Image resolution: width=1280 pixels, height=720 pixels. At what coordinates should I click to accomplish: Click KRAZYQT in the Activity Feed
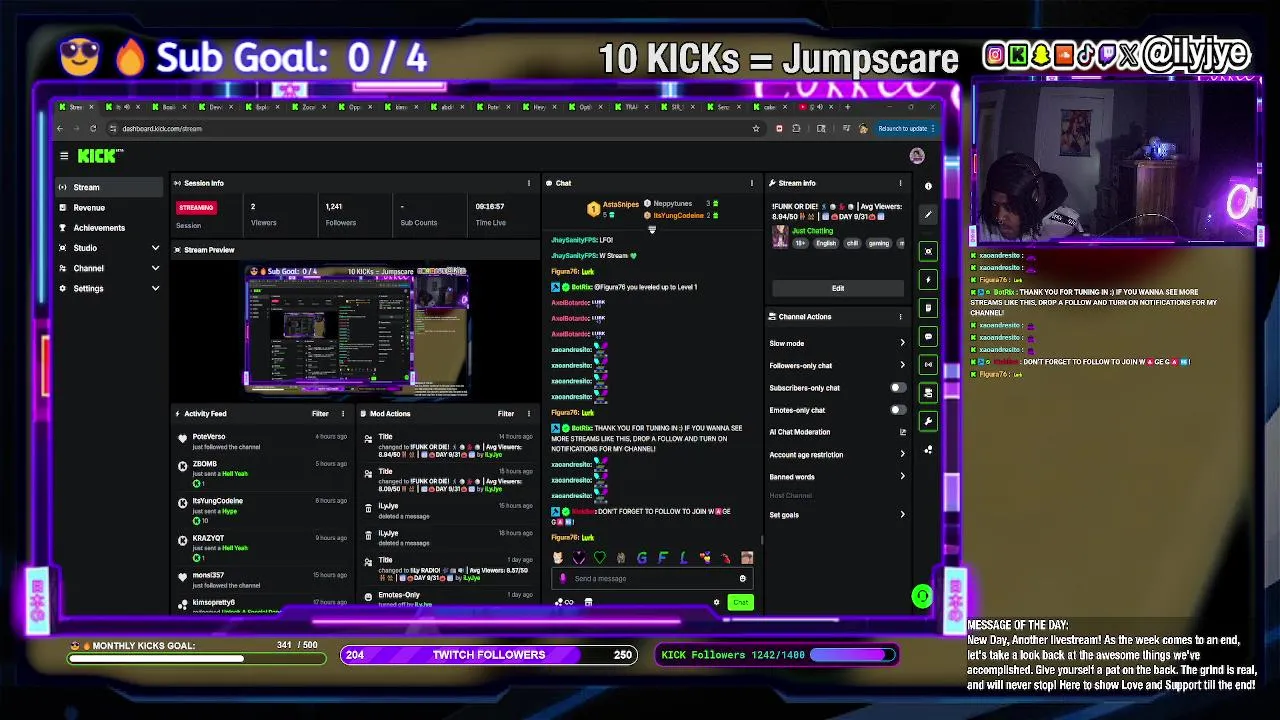click(x=208, y=538)
